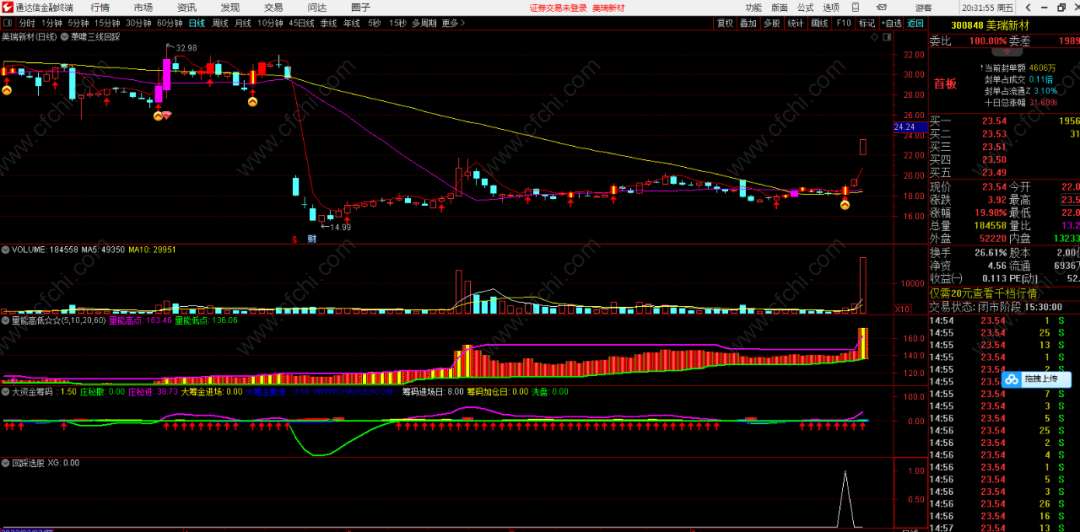Click the 游客 guest account button
The width and height of the screenshot is (1080, 532).
click(924, 8)
